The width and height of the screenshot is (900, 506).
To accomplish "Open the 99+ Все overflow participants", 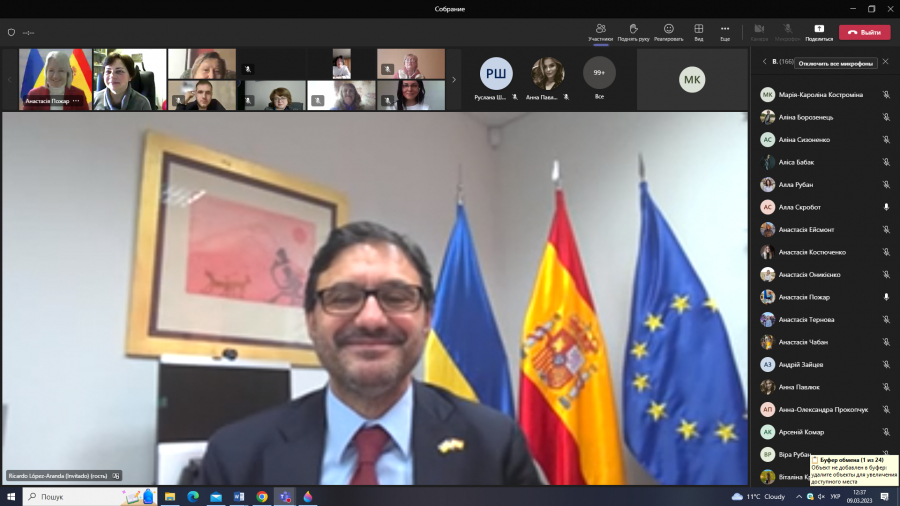I will click(x=599, y=73).
